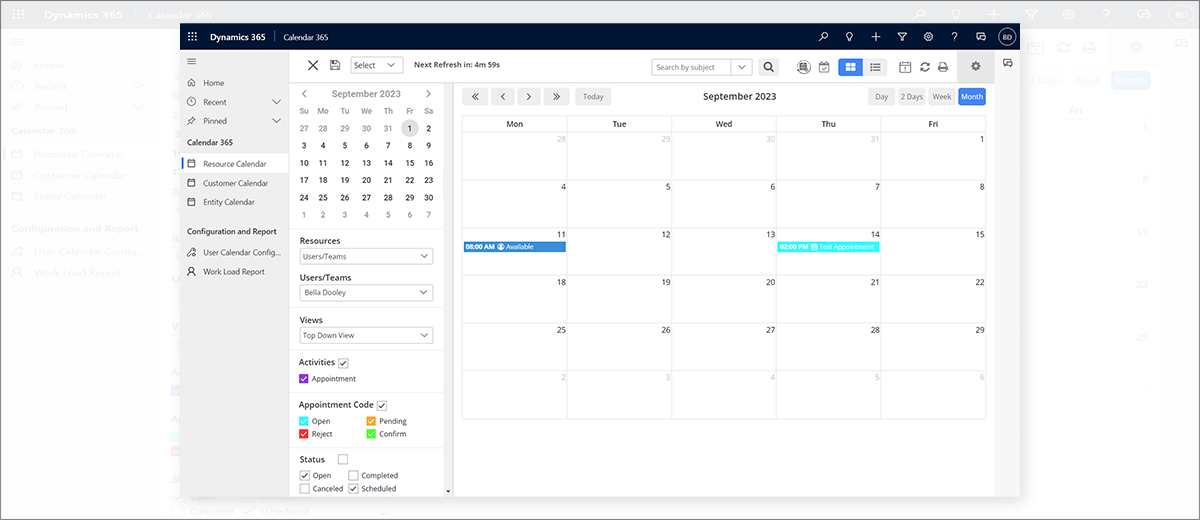Uncheck the red Reject checkbox
The image size is (1200, 520).
(x=304, y=434)
